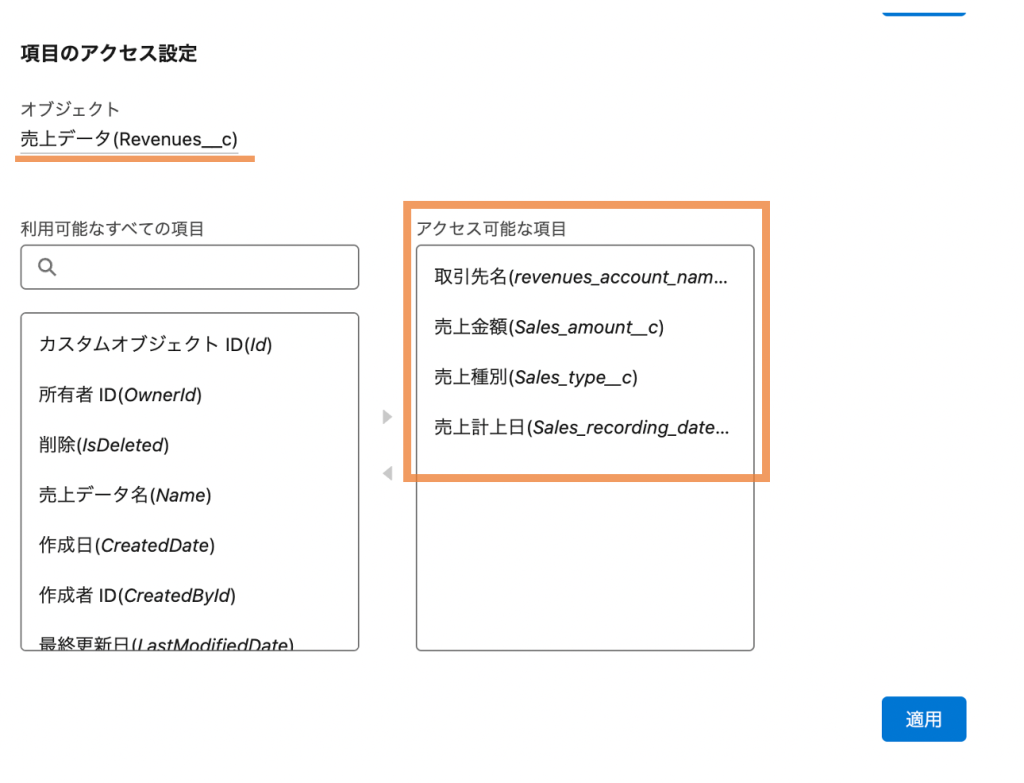Select 作成日(CreatedDate) field
Screen dimensions: 1024x783
click(x=189, y=545)
